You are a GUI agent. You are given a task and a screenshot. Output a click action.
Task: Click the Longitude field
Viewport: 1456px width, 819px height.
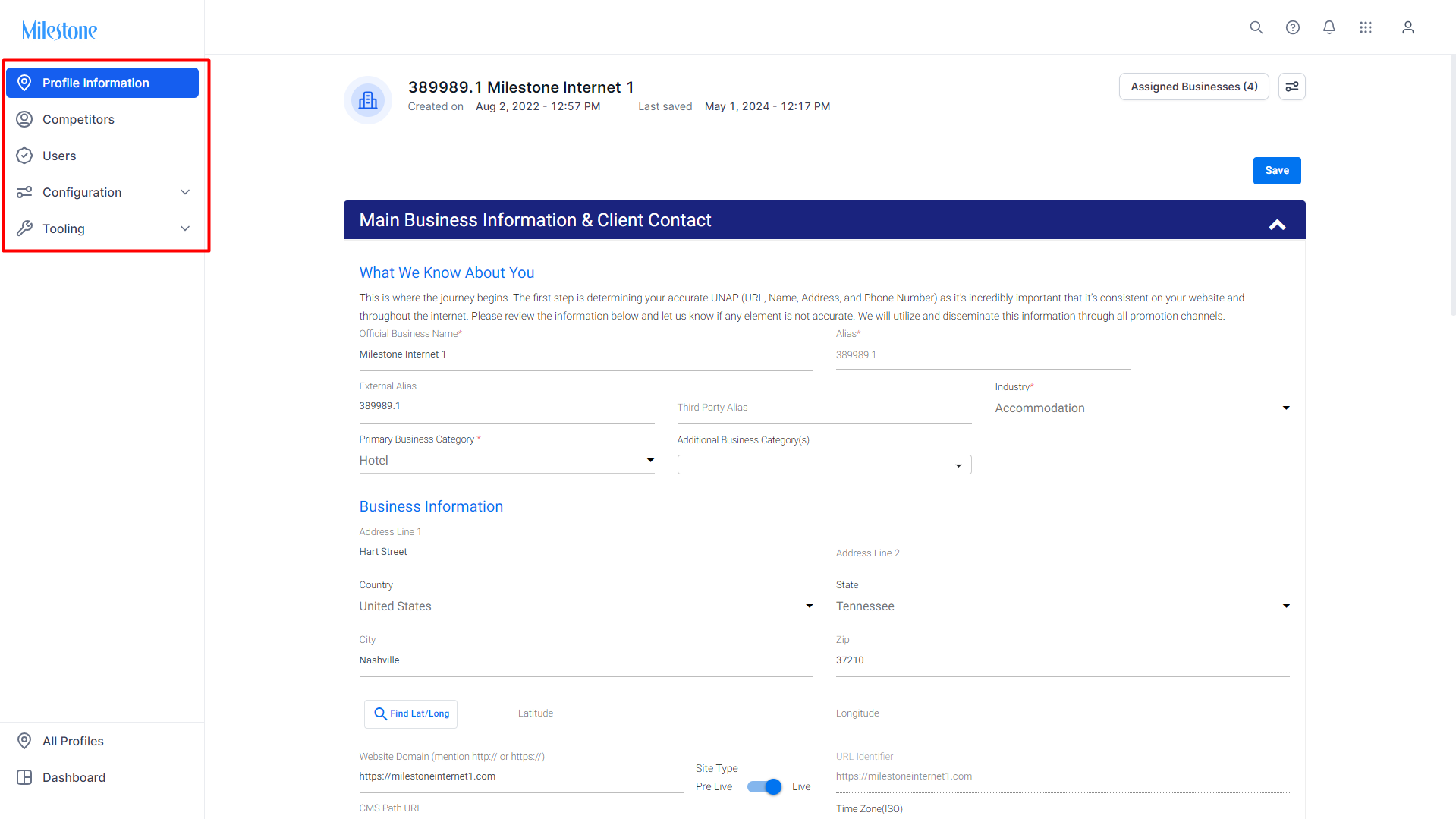pyautogui.click(x=1062, y=714)
